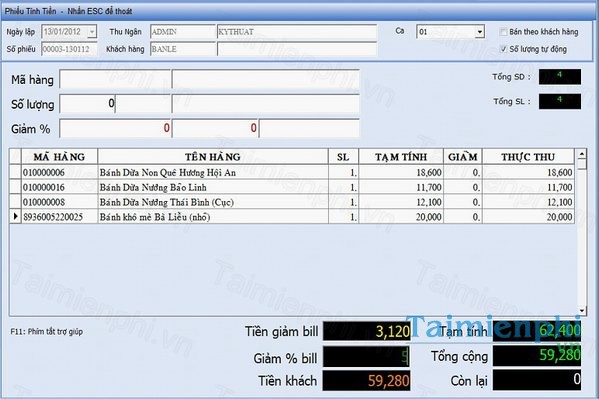Click item code 010000006 cell
The image size is (599, 399).
point(59,172)
